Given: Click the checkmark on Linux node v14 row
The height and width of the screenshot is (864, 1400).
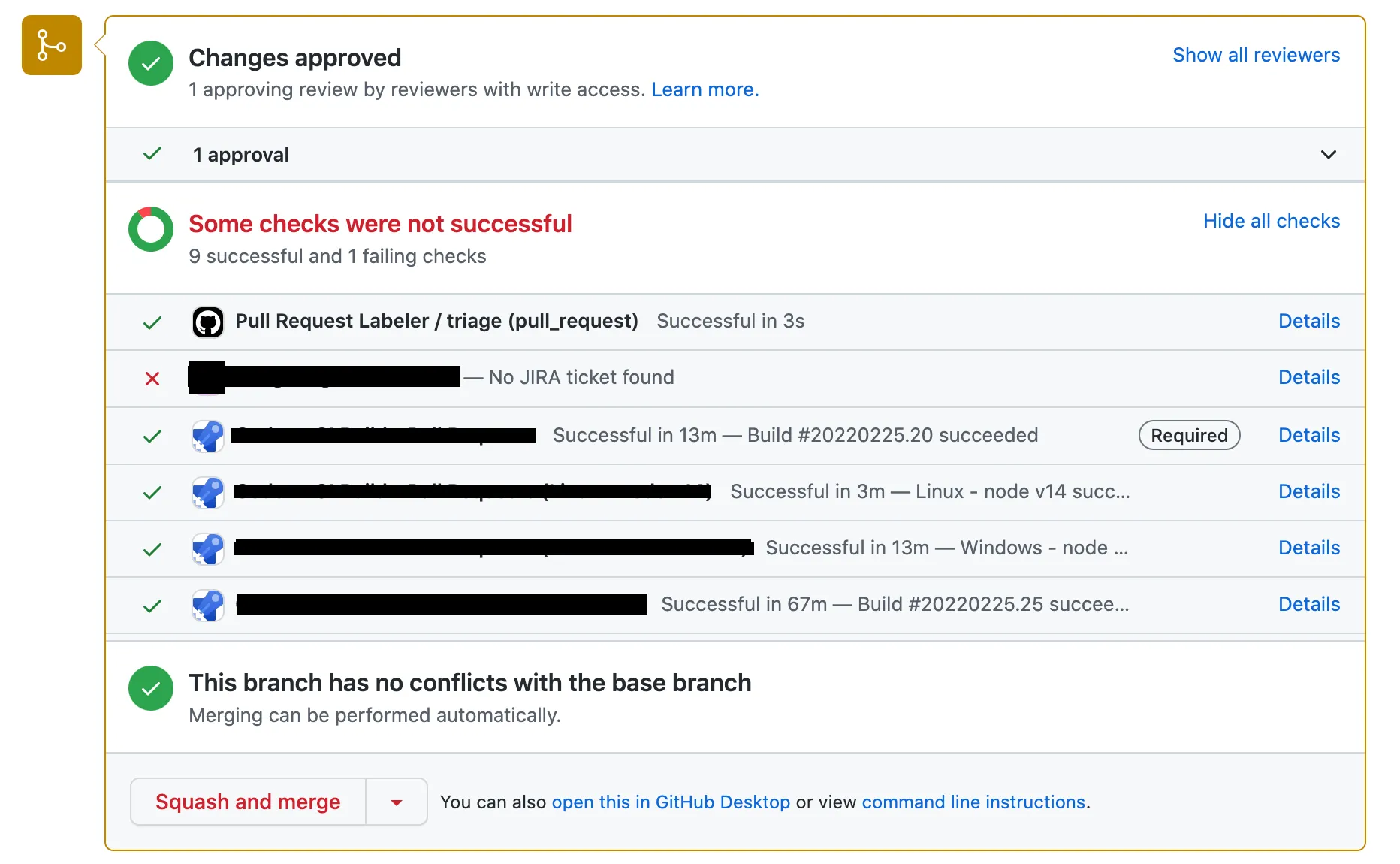Looking at the screenshot, I should tap(152, 493).
